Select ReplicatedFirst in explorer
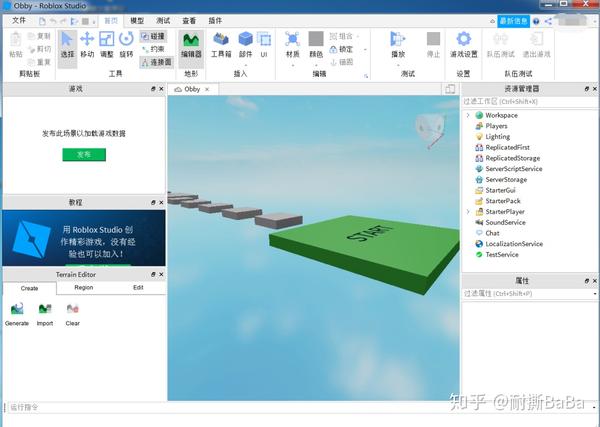Viewport: 600px width, 427px height. pos(507,147)
